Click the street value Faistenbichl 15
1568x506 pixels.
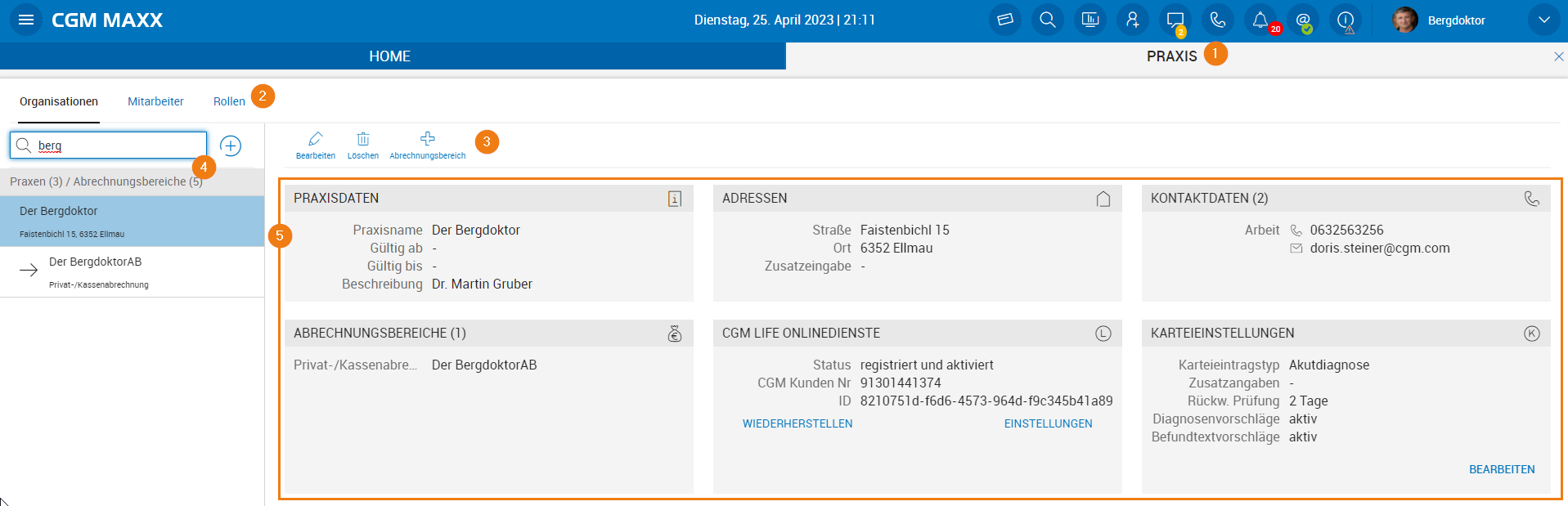(x=905, y=230)
